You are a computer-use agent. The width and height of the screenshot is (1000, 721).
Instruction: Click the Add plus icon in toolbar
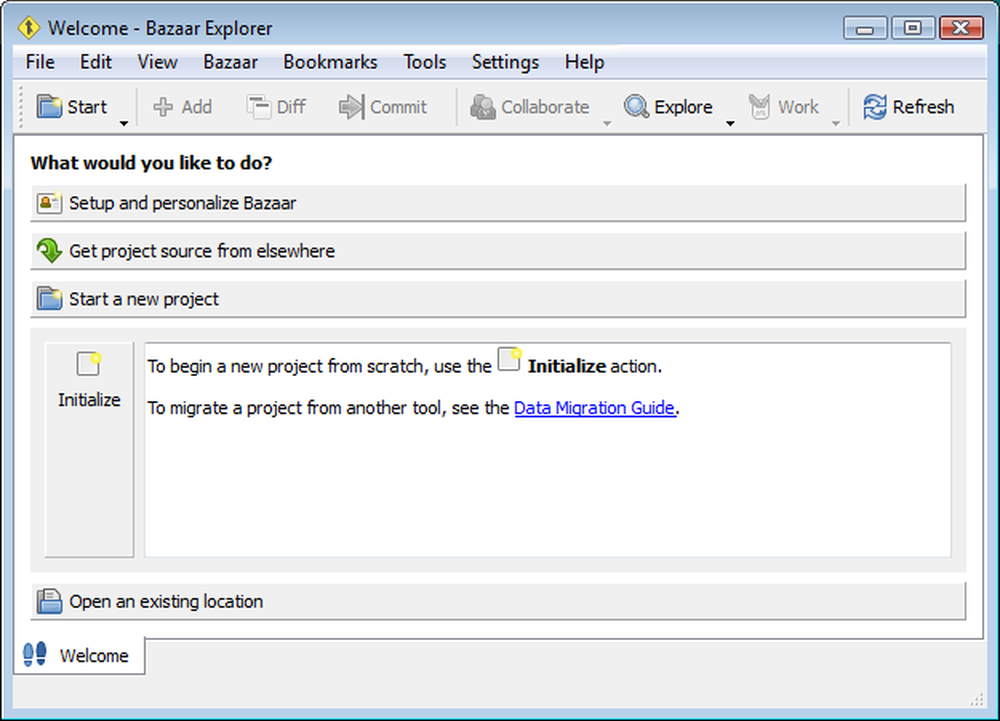click(163, 106)
